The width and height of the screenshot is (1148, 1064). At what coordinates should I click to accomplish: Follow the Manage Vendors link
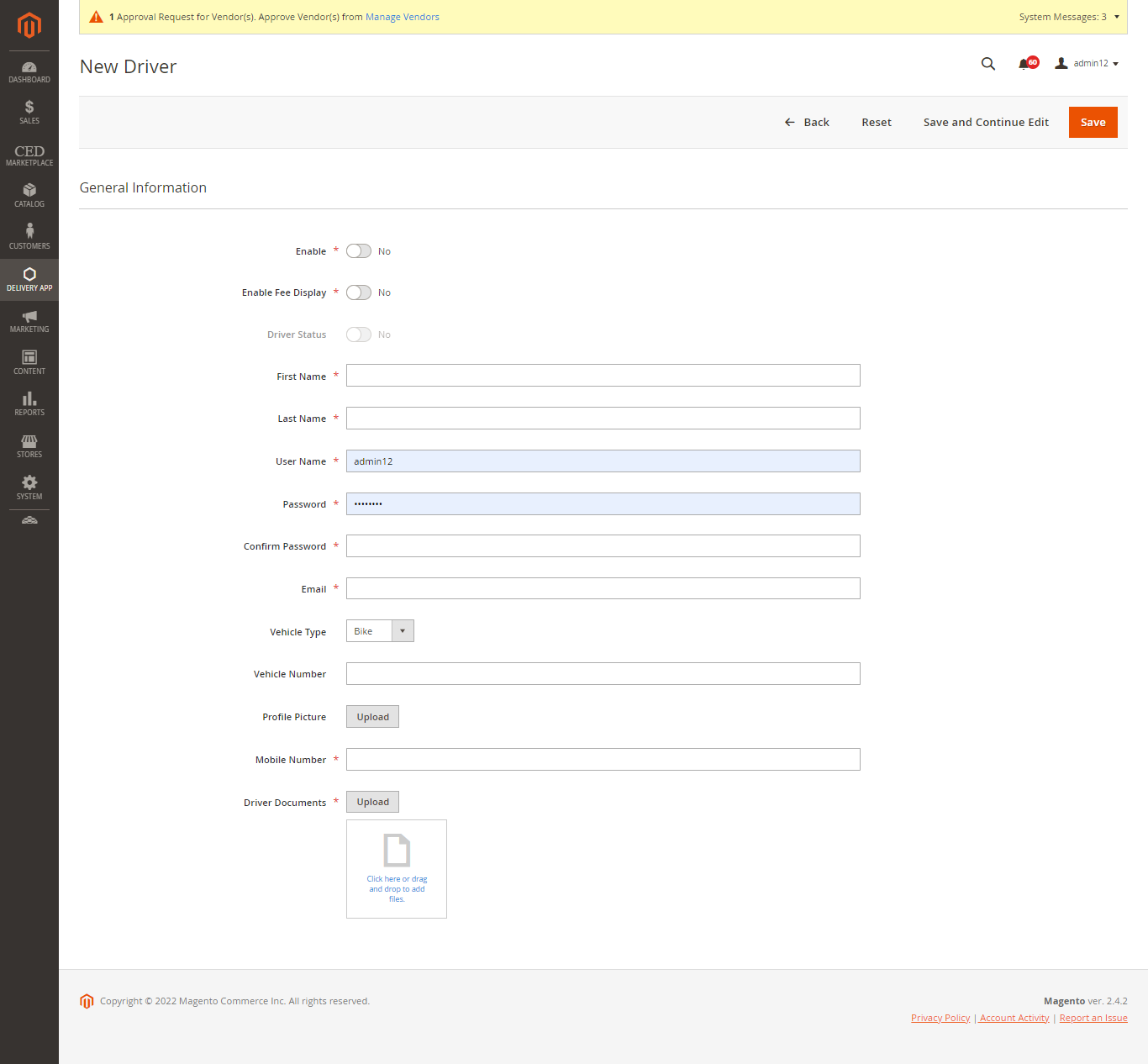tap(402, 17)
